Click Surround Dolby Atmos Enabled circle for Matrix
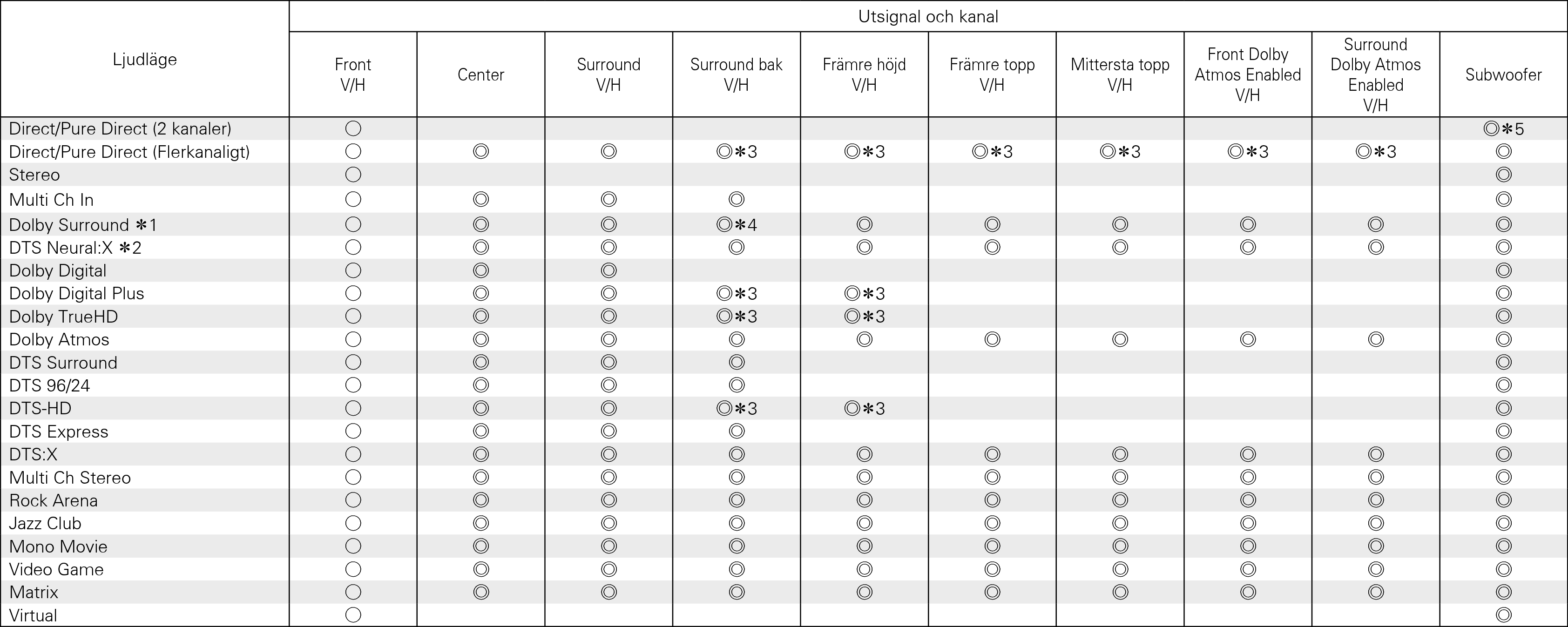 pyautogui.click(x=1376, y=592)
